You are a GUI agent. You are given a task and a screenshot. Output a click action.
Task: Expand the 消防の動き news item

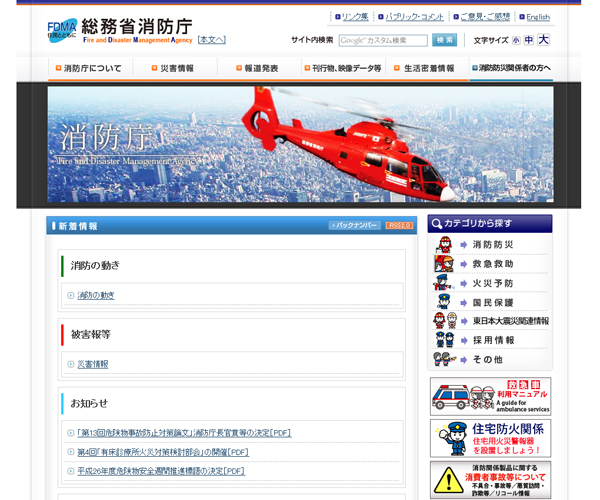tap(96, 295)
